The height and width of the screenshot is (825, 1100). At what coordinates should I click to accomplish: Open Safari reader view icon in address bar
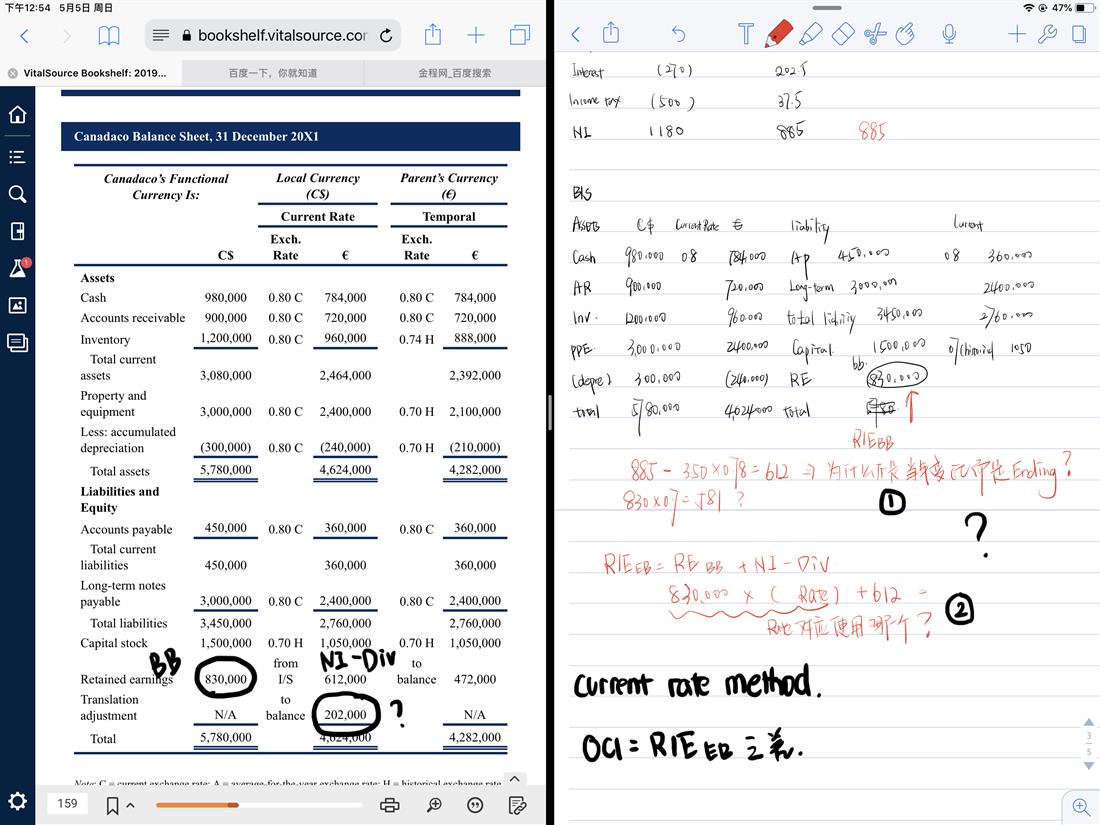[161, 35]
